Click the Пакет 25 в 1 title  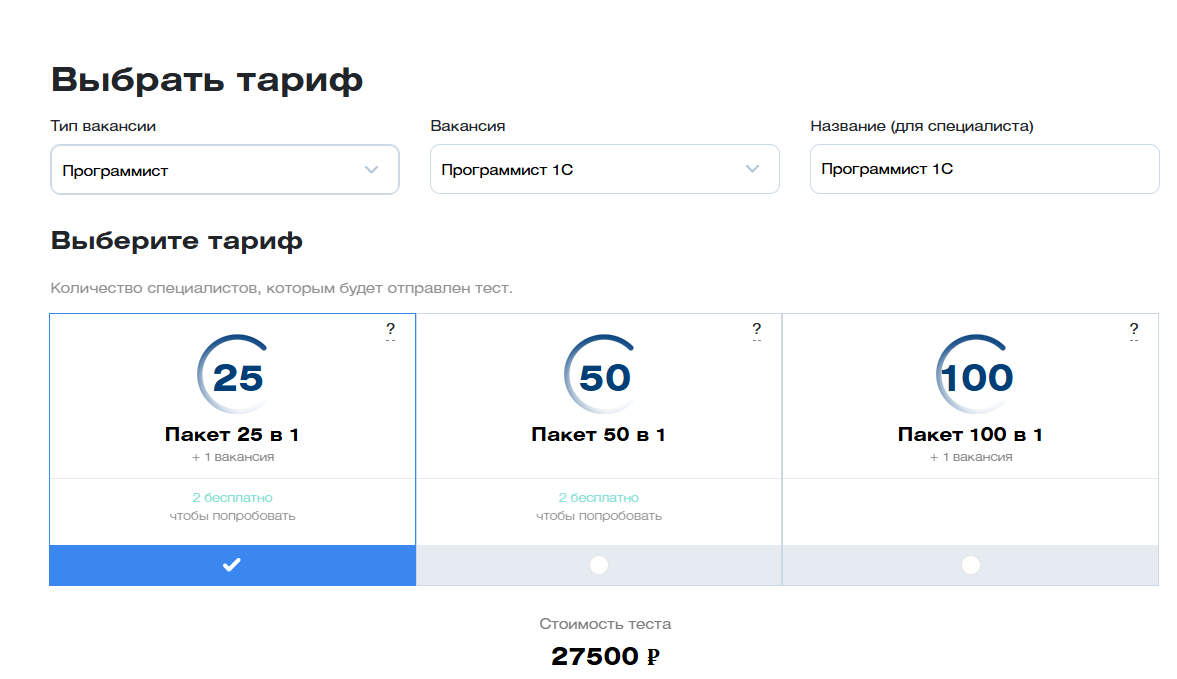point(232,434)
